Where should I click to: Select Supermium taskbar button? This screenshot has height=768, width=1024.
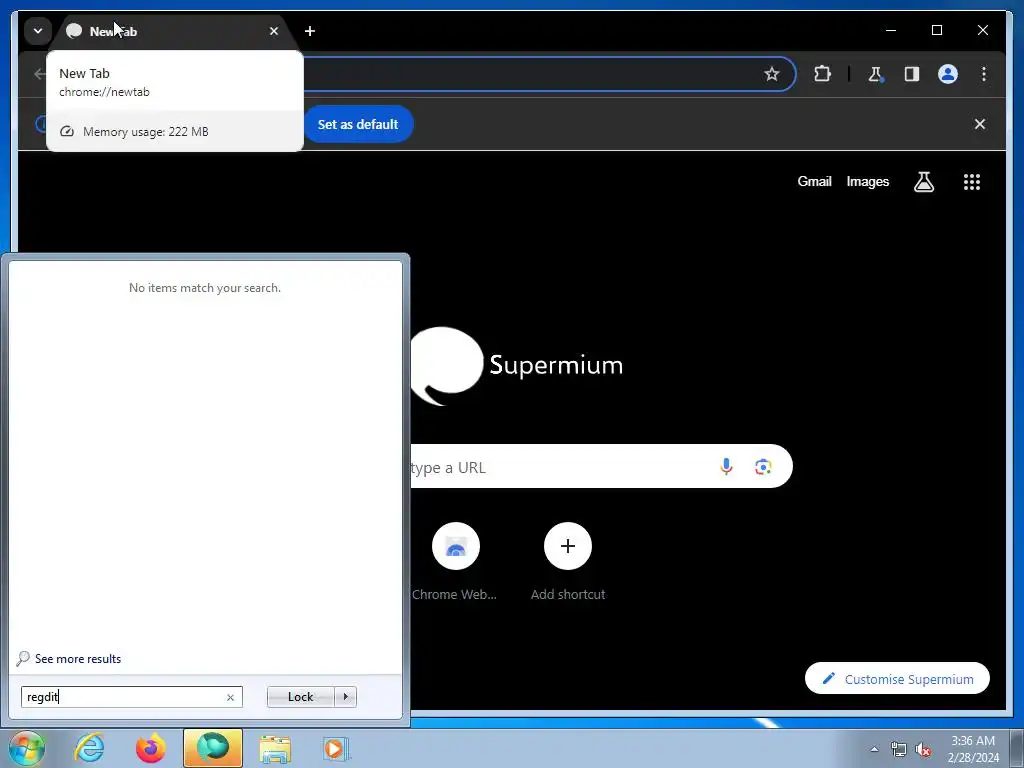tap(213, 748)
